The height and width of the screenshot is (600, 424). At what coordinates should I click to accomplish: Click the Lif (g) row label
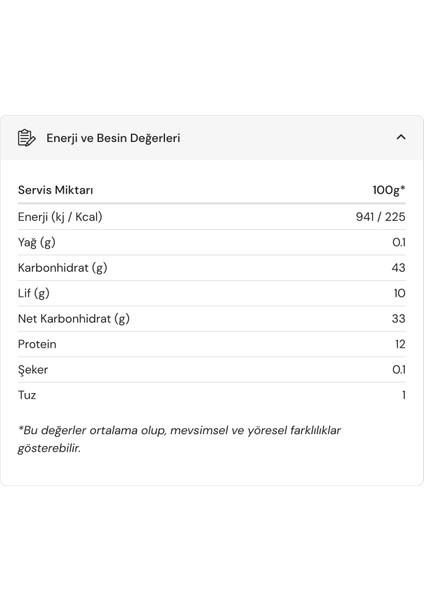point(34,293)
